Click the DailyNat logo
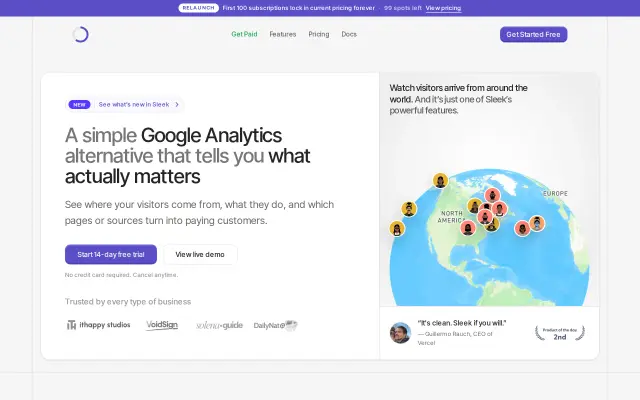 (276, 325)
